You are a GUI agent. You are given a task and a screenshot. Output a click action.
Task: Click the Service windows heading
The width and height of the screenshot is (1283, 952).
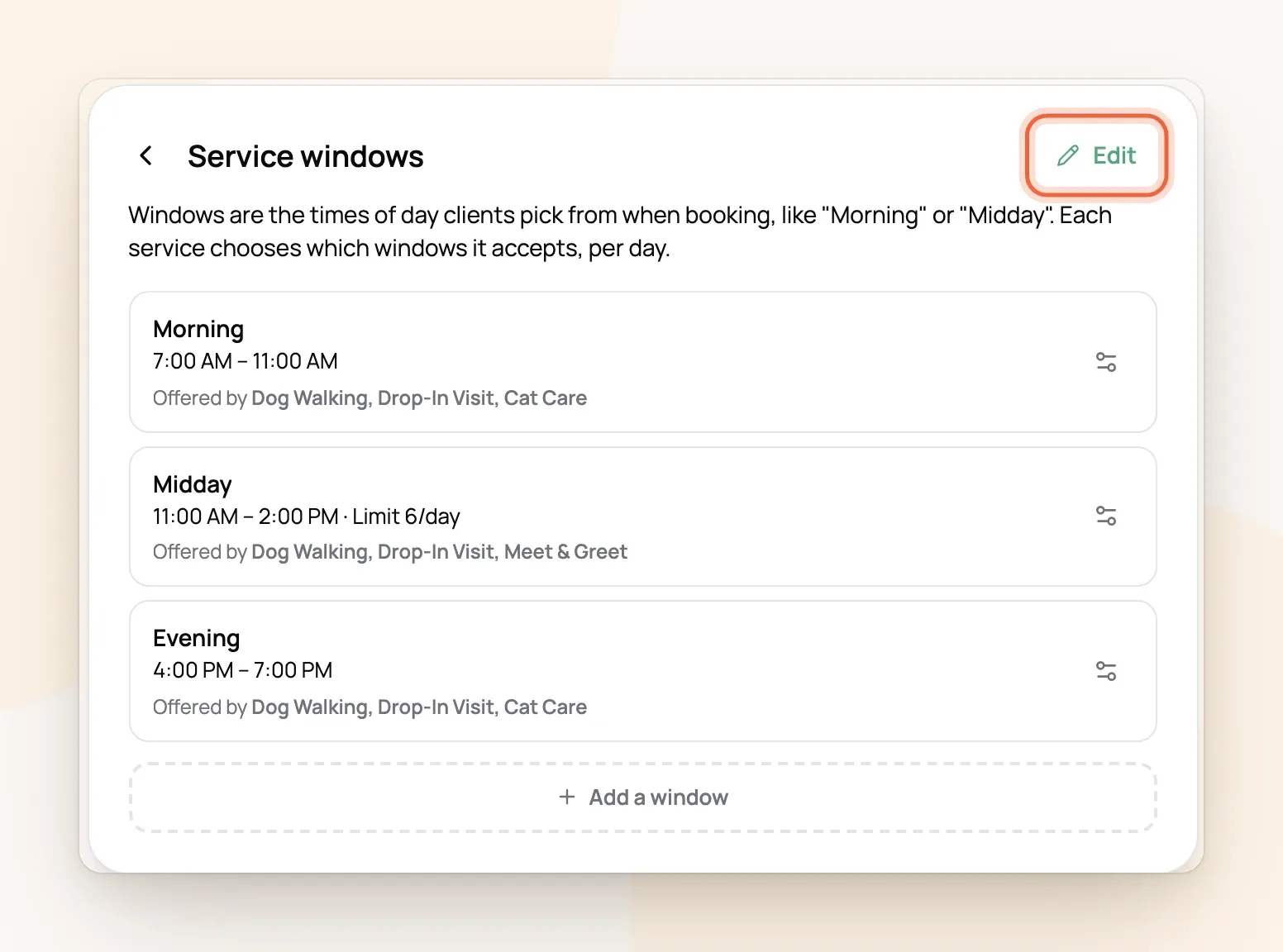(x=306, y=156)
